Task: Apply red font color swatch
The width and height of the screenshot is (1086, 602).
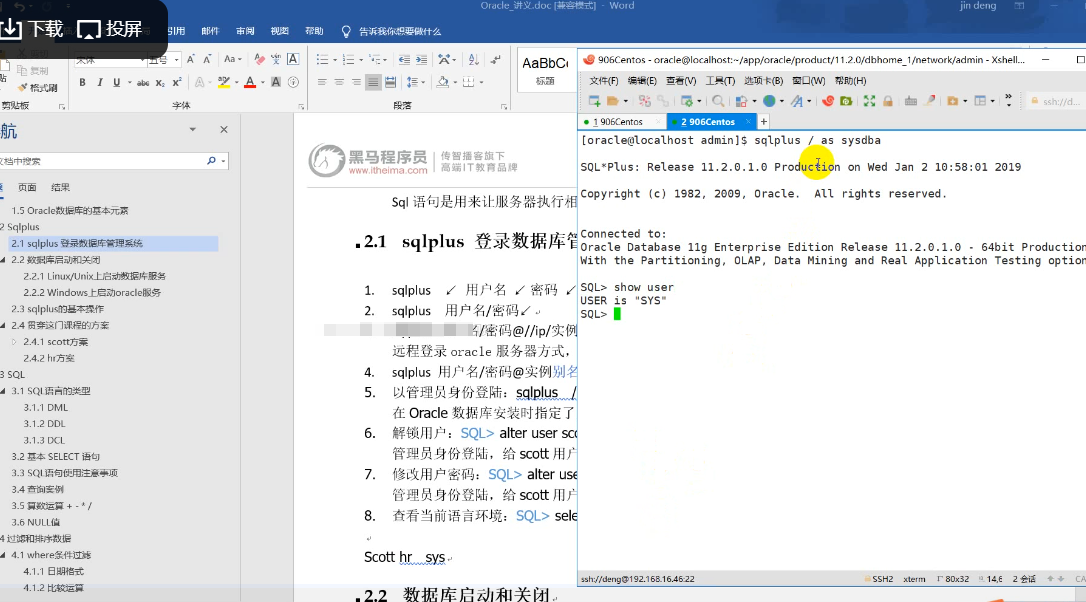Action: click(x=250, y=82)
